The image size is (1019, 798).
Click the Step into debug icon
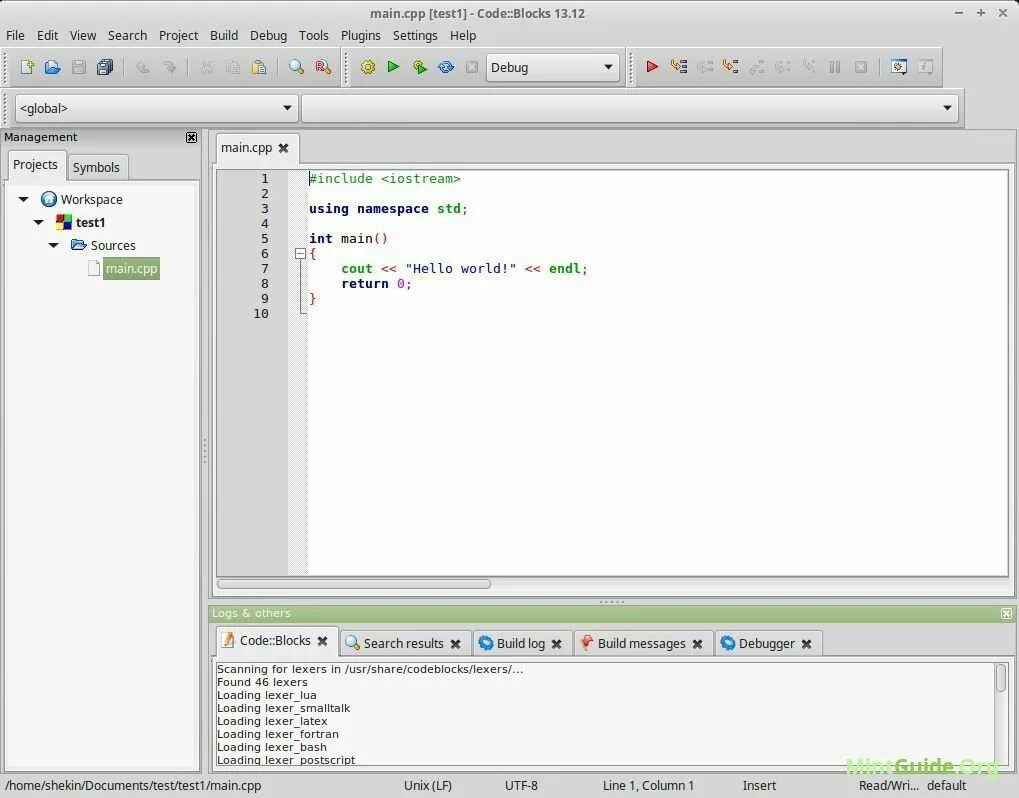click(x=730, y=66)
